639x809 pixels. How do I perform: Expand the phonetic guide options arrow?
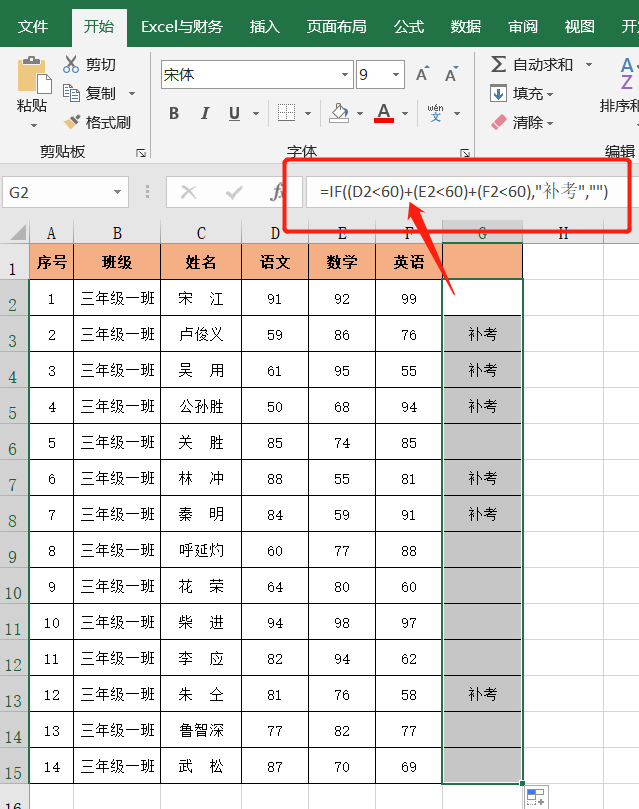457,114
